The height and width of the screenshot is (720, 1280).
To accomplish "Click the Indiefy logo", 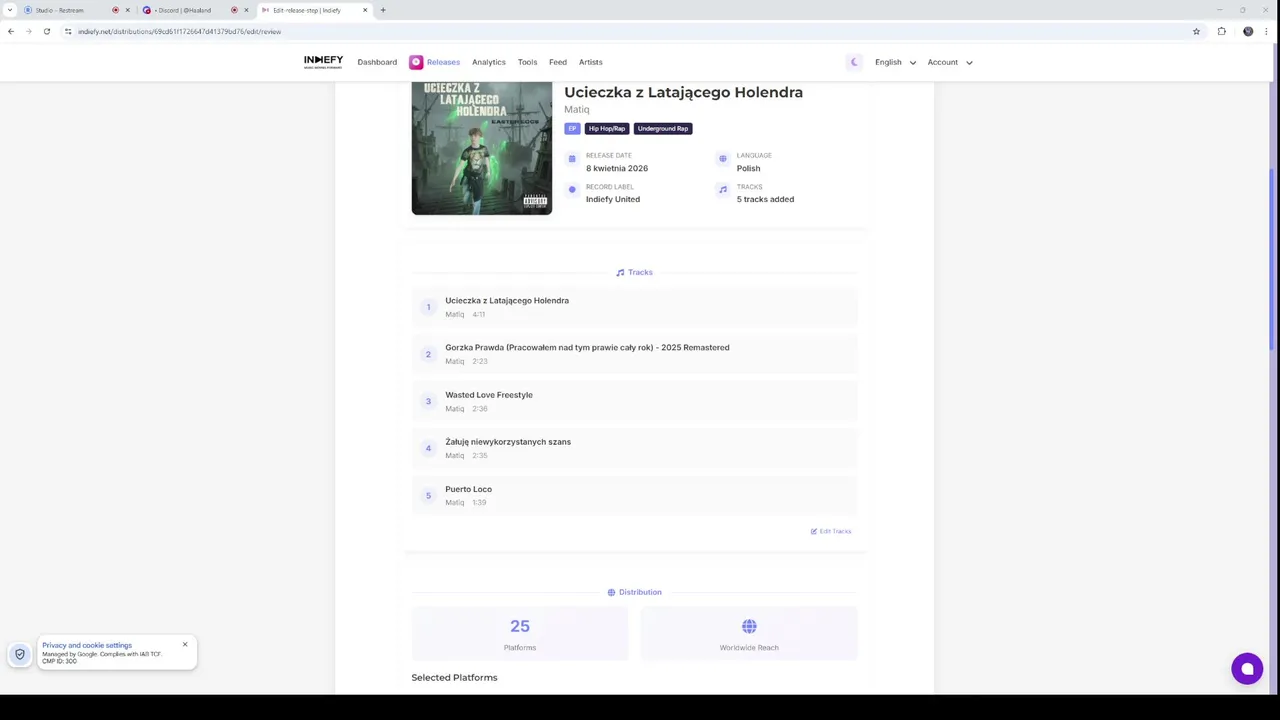I will tap(323, 62).
